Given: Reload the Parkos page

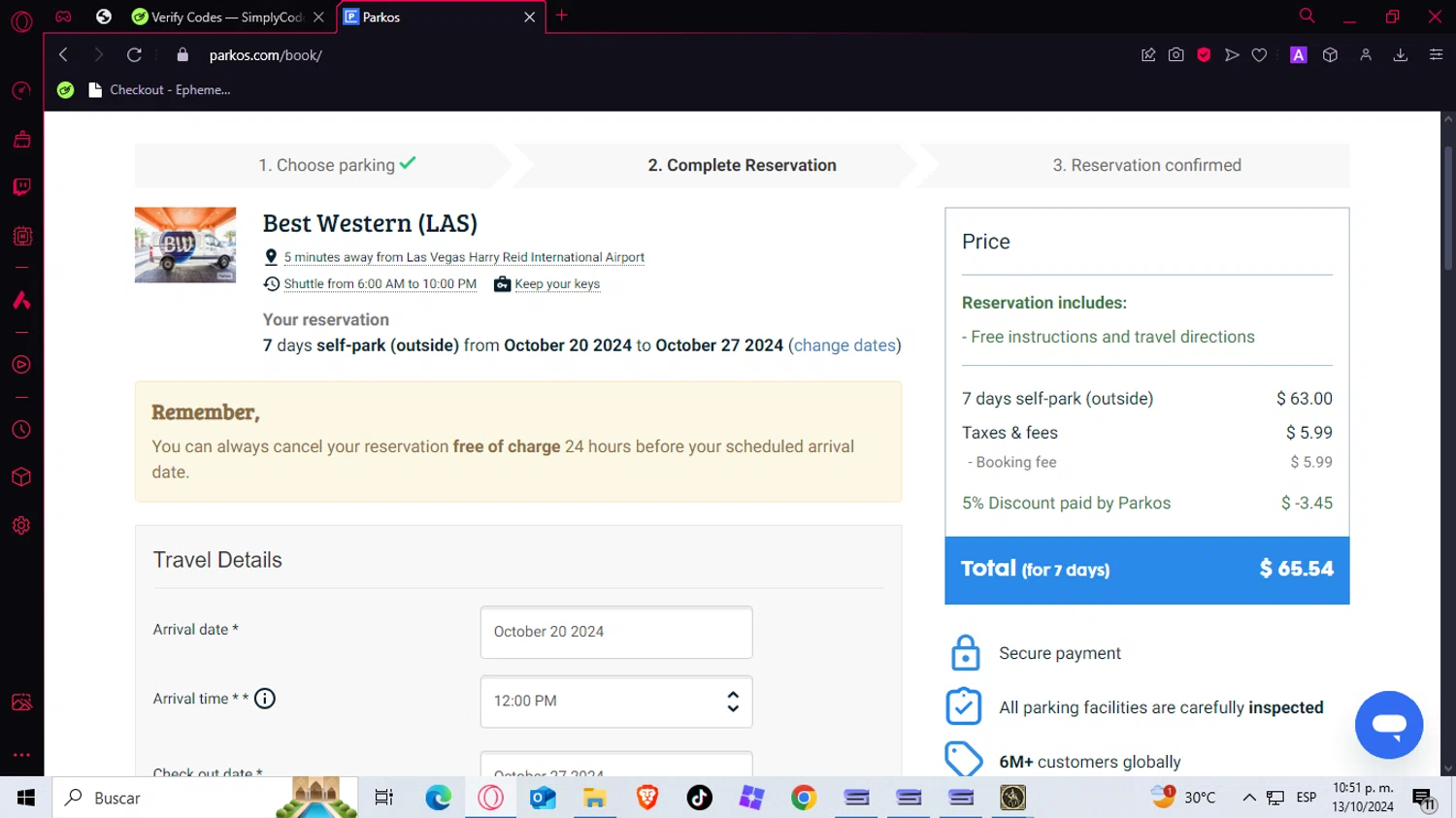Looking at the screenshot, I should (x=134, y=55).
